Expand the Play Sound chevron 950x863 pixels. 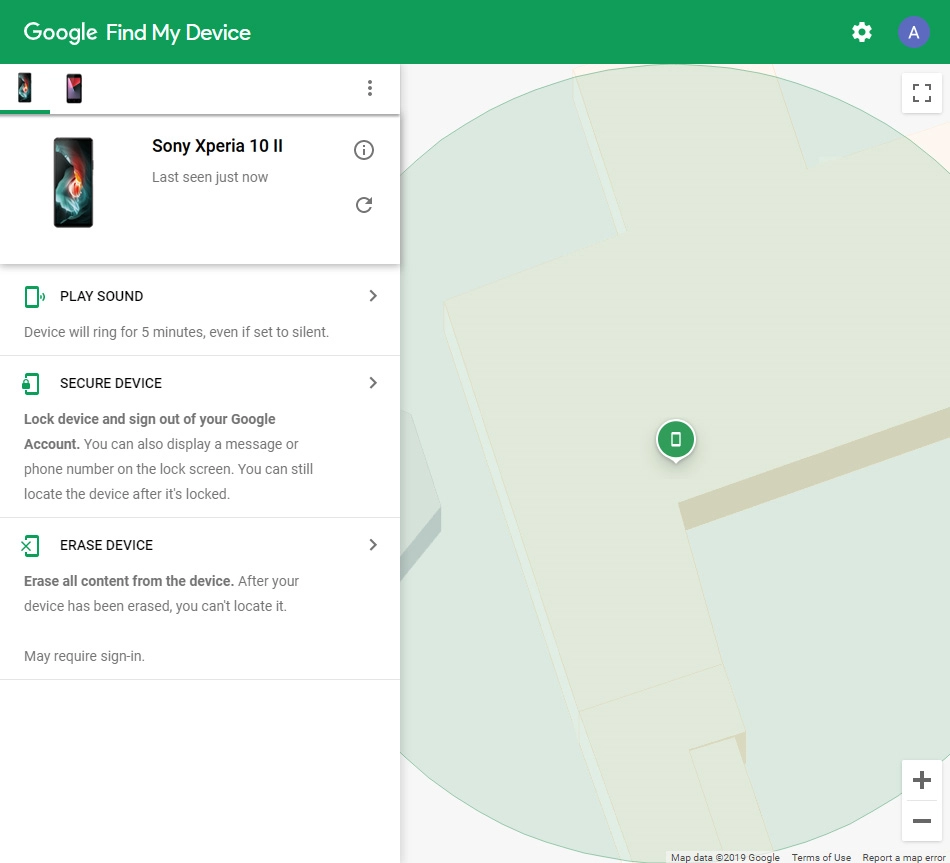tap(373, 296)
